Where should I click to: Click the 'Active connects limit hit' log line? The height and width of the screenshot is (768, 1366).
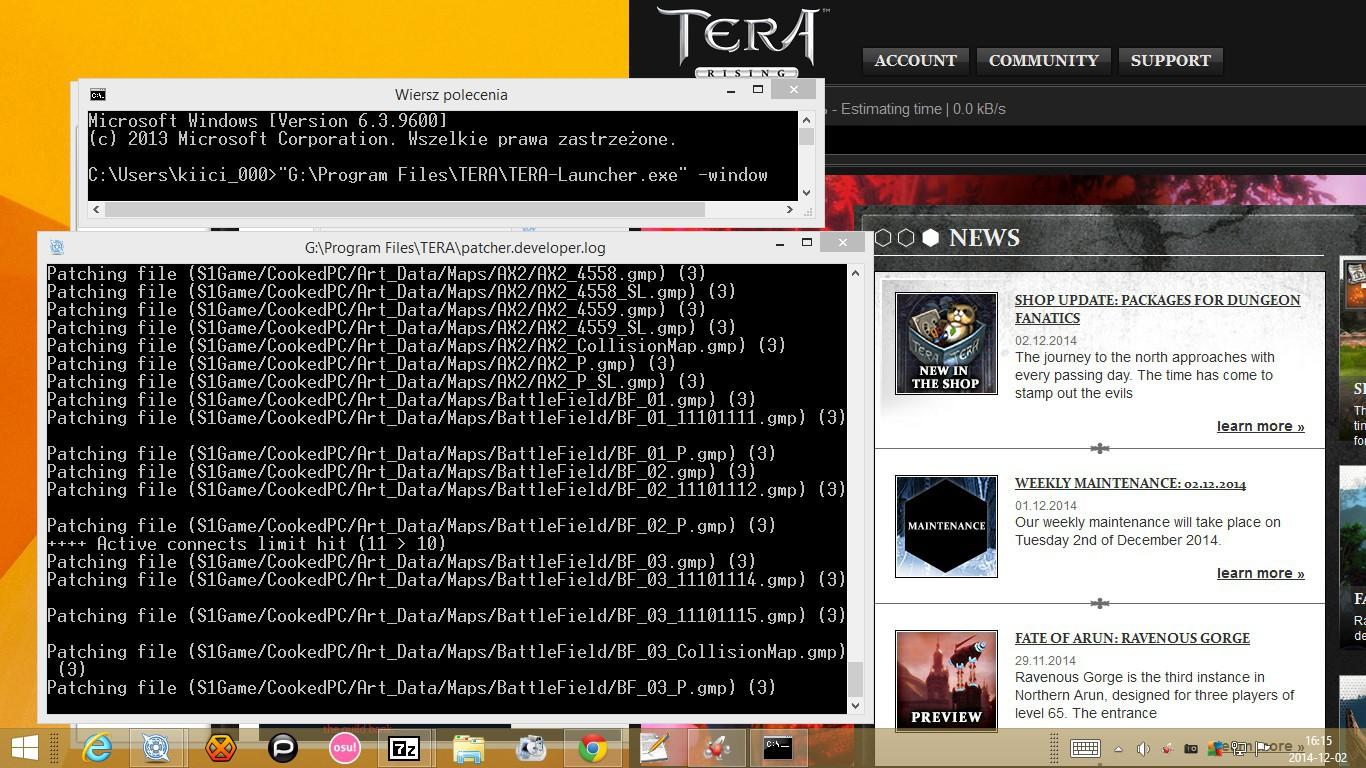[247, 544]
